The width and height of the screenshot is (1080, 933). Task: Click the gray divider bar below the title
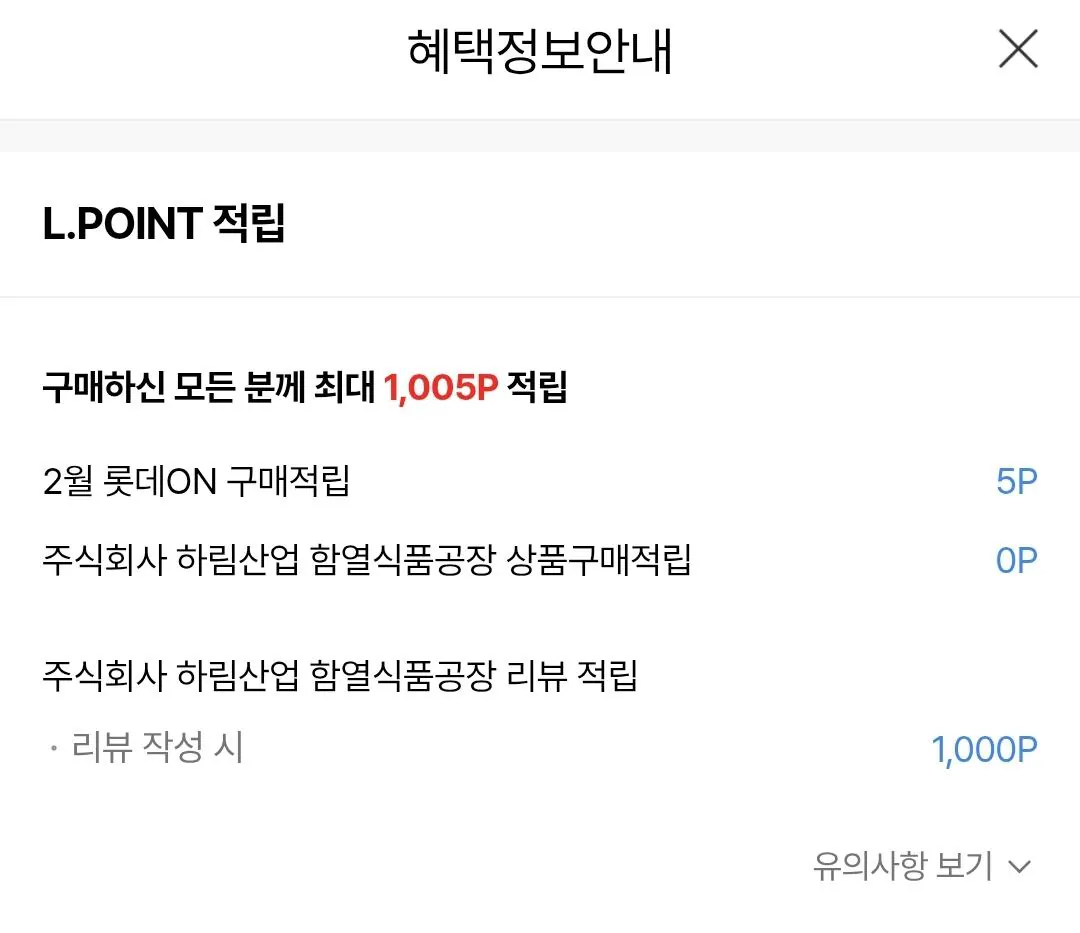540,136
